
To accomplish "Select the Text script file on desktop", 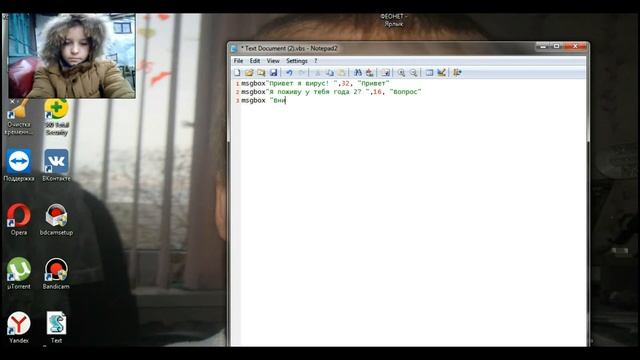I will [56, 327].
